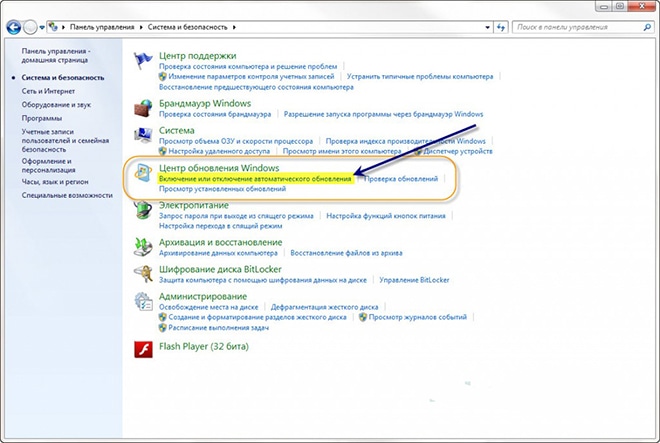Open 'Проверка обновлений' link
The image size is (660, 443).
pos(400,179)
